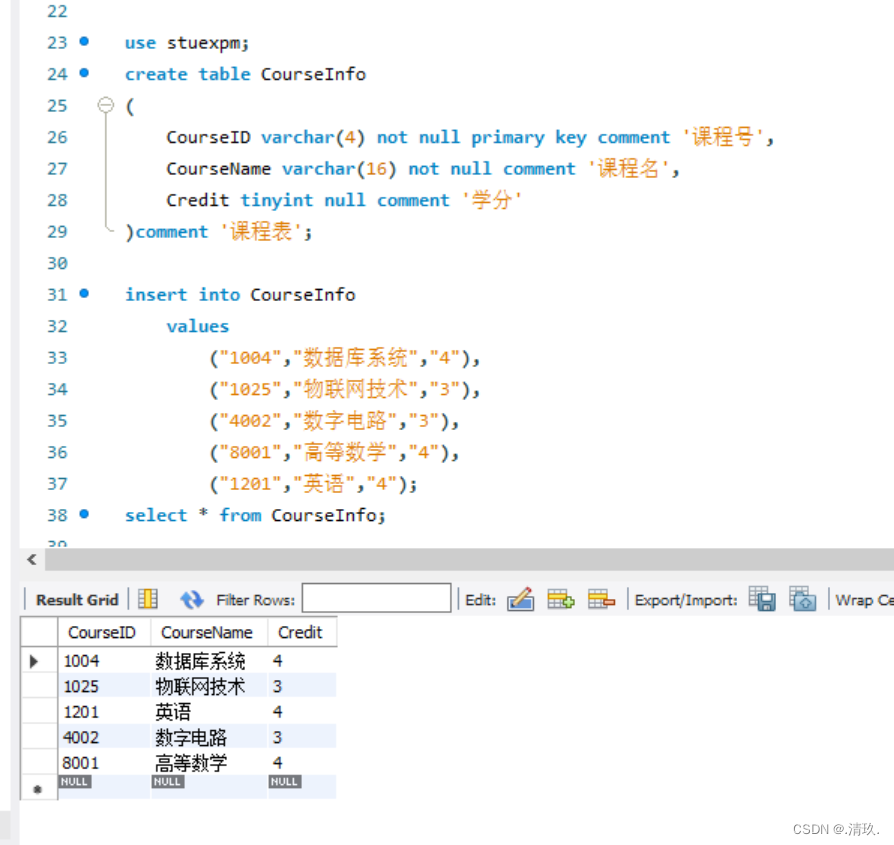Import records from an external file

[803, 599]
